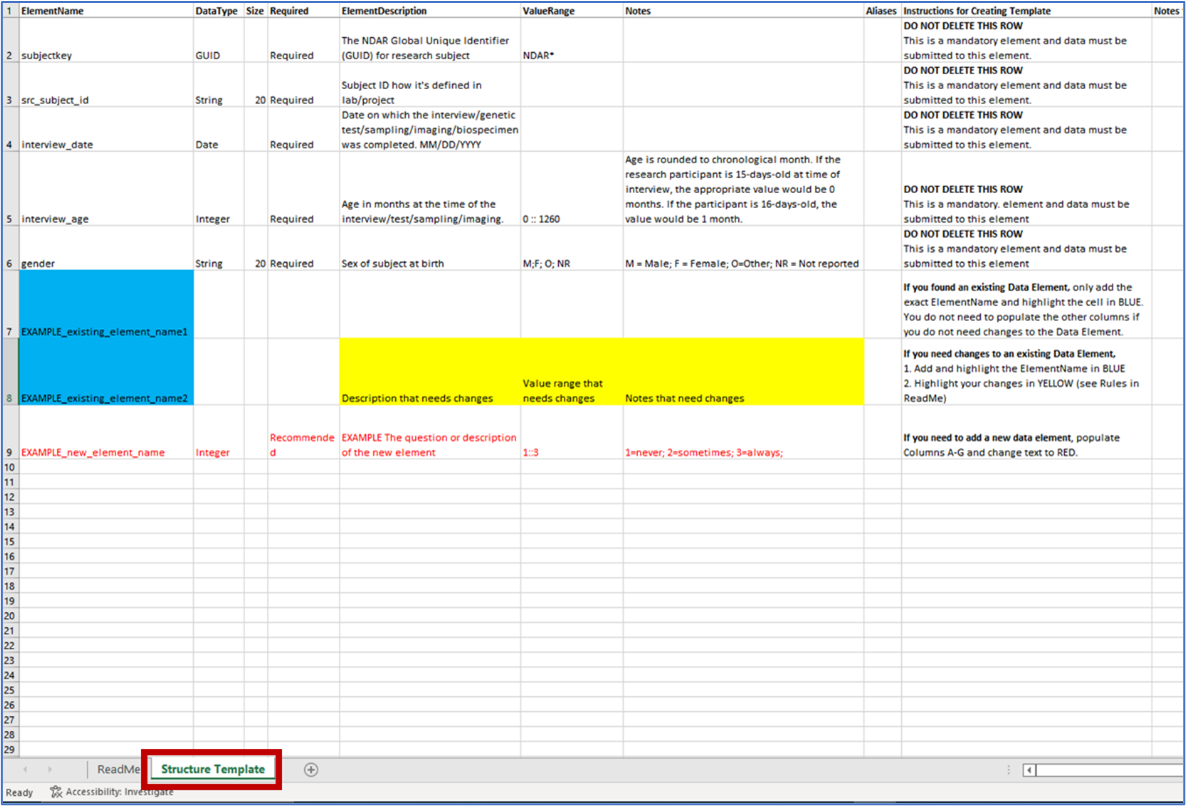
Task: Click the horizontal scrollbar left arrow
Action: [x=1030, y=770]
